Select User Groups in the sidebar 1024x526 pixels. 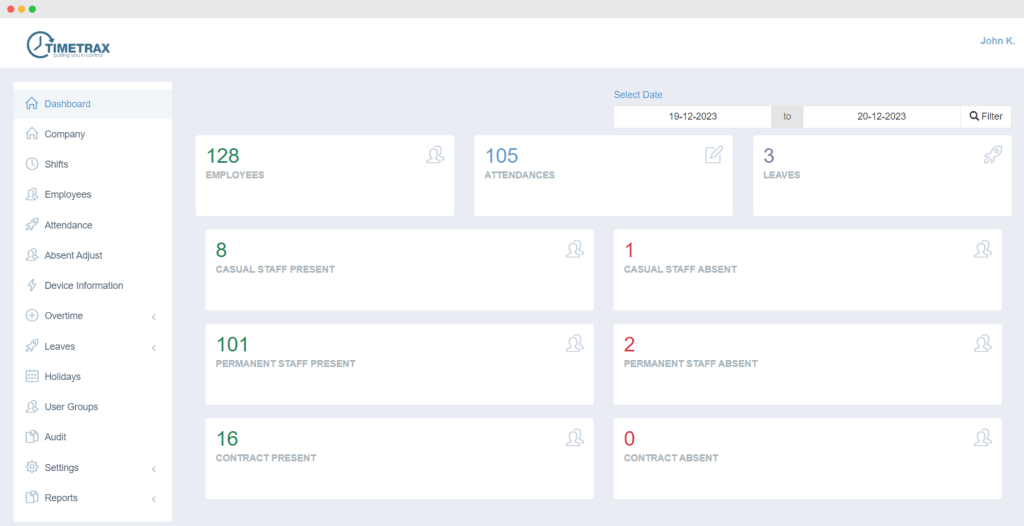click(71, 407)
